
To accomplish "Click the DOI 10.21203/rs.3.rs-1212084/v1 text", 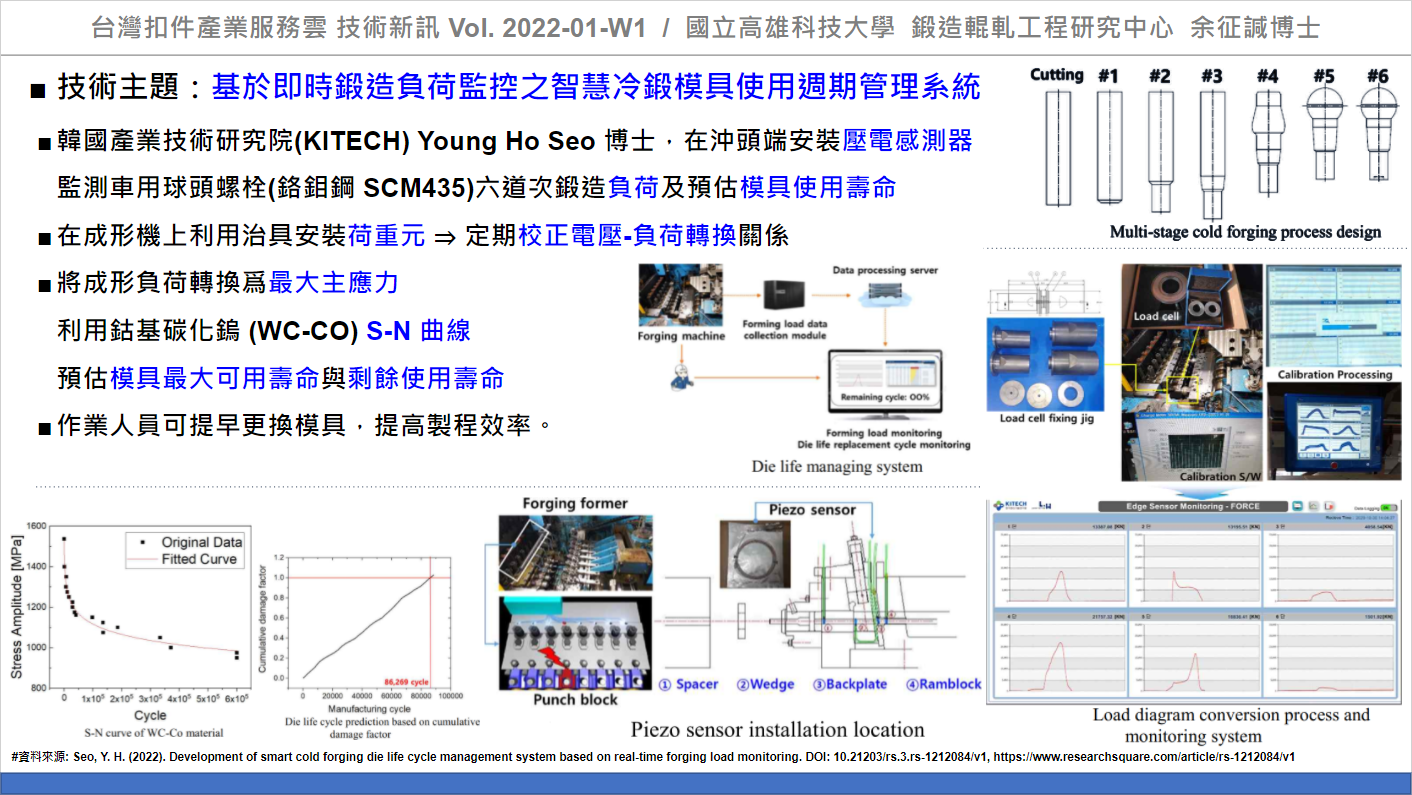I will pos(895,757).
